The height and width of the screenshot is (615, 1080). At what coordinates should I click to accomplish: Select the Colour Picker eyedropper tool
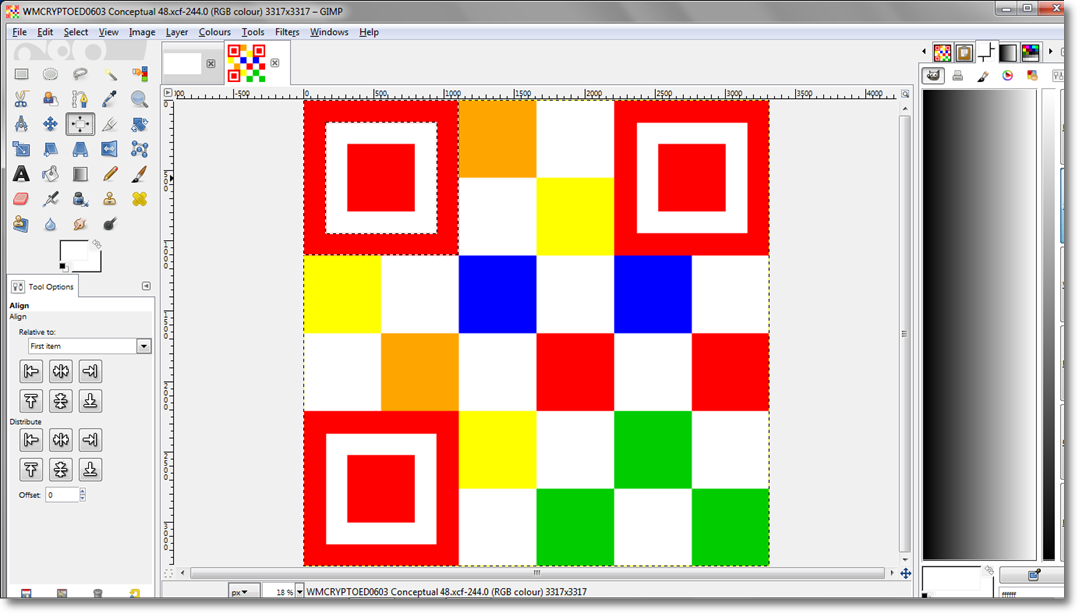[110, 99]
